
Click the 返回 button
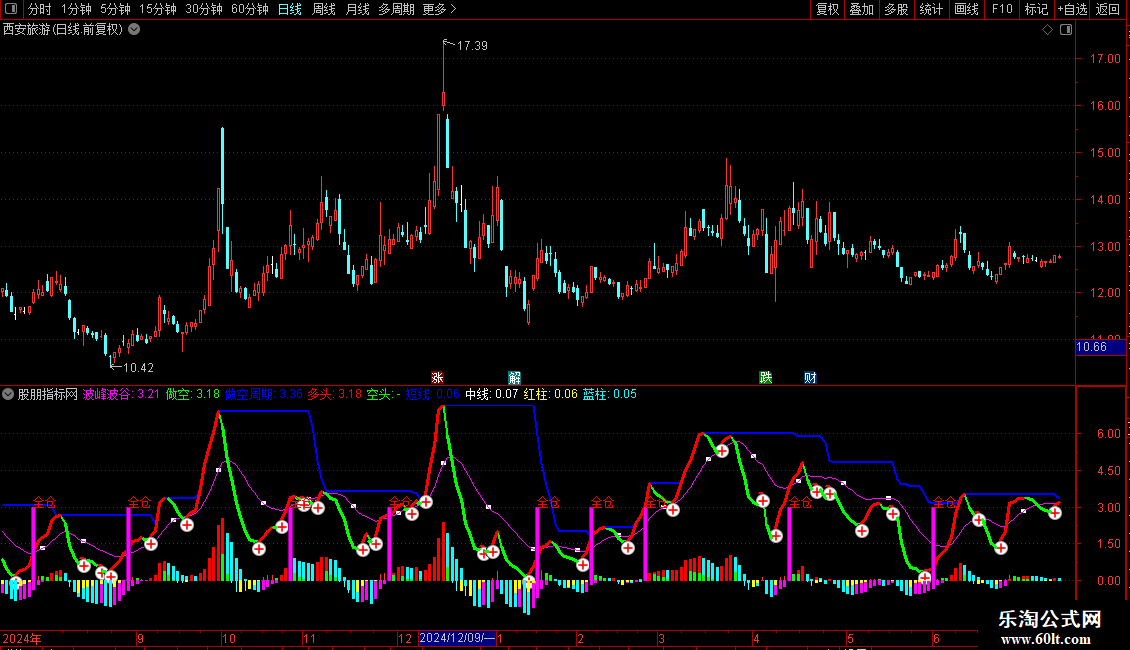[x=1108, y=10]
